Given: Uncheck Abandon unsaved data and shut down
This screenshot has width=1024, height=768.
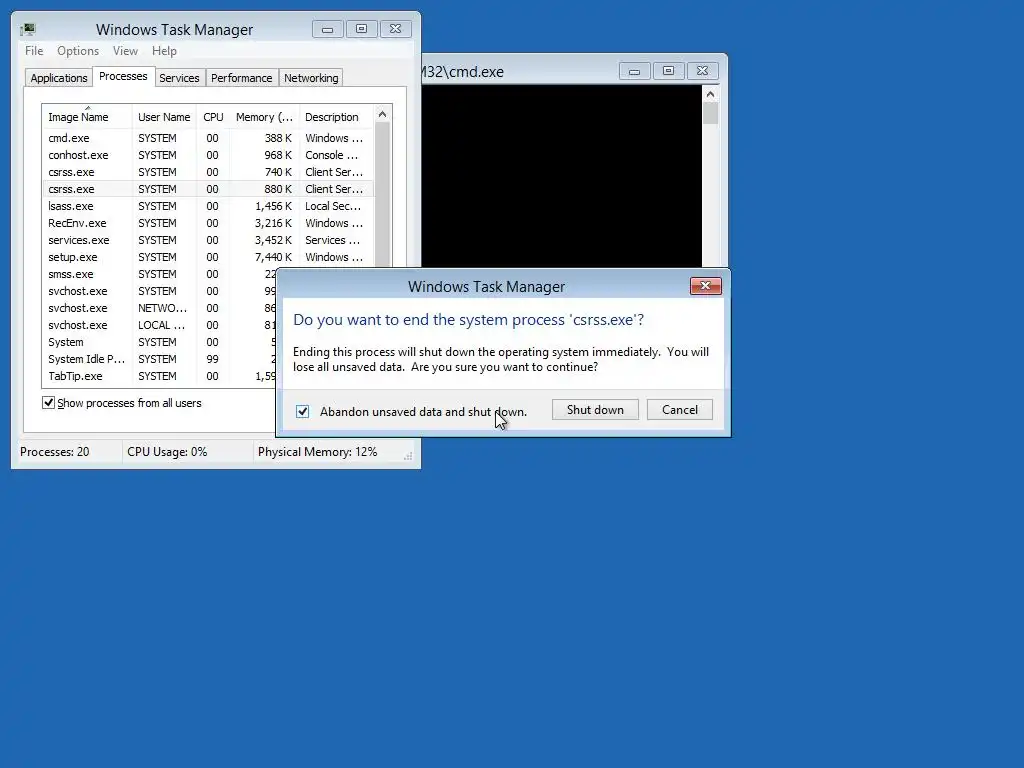Looking at the screenshot, I should [x=302, y=411].
